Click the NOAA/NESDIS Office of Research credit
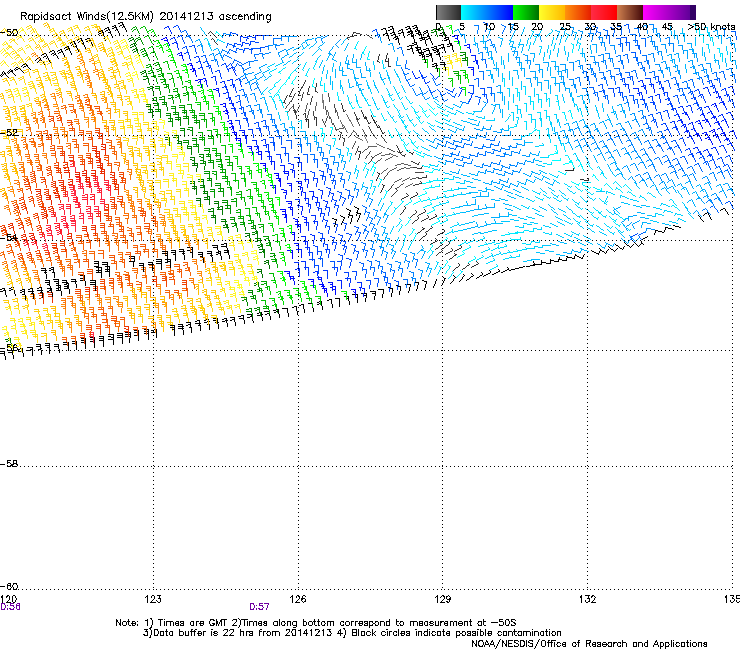 589,644
